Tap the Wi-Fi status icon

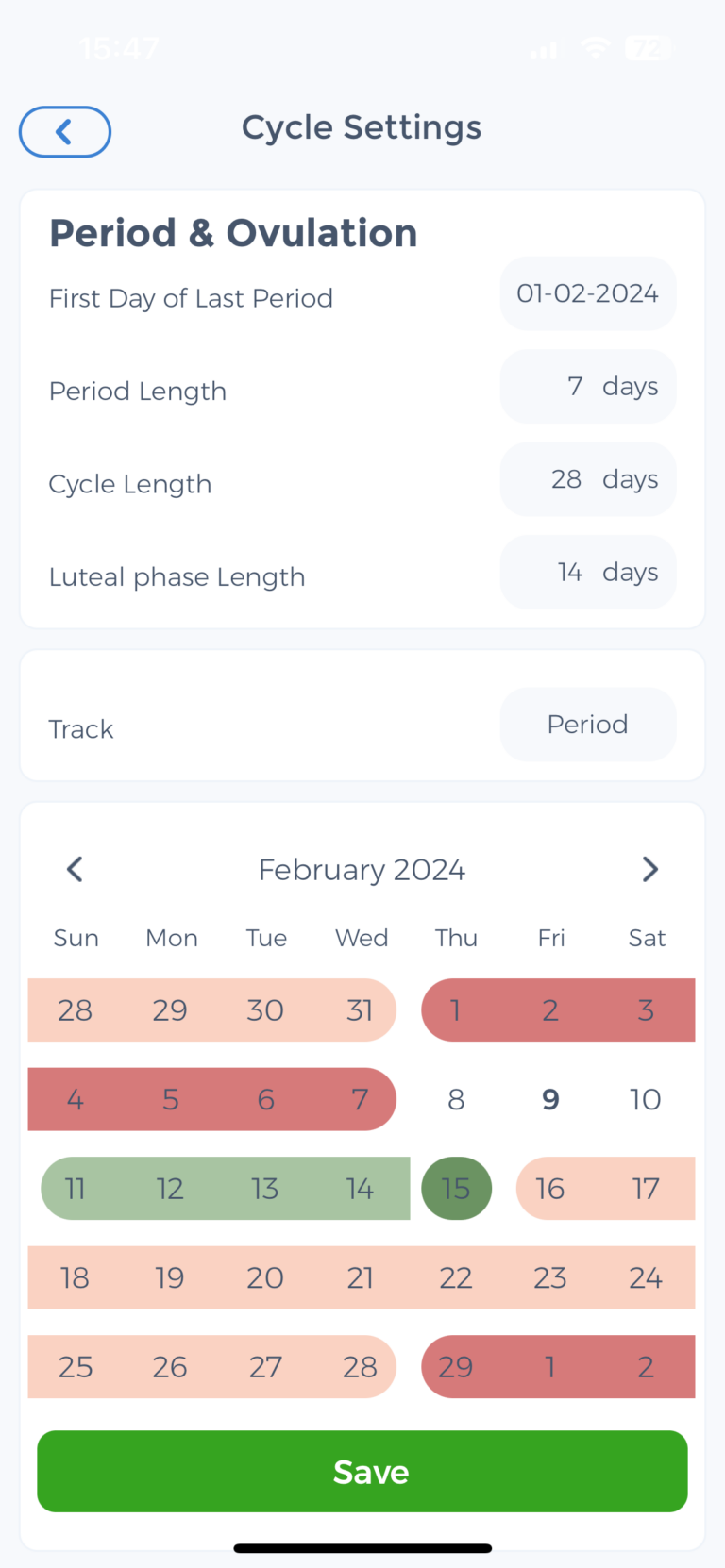[x=596, y=48]
